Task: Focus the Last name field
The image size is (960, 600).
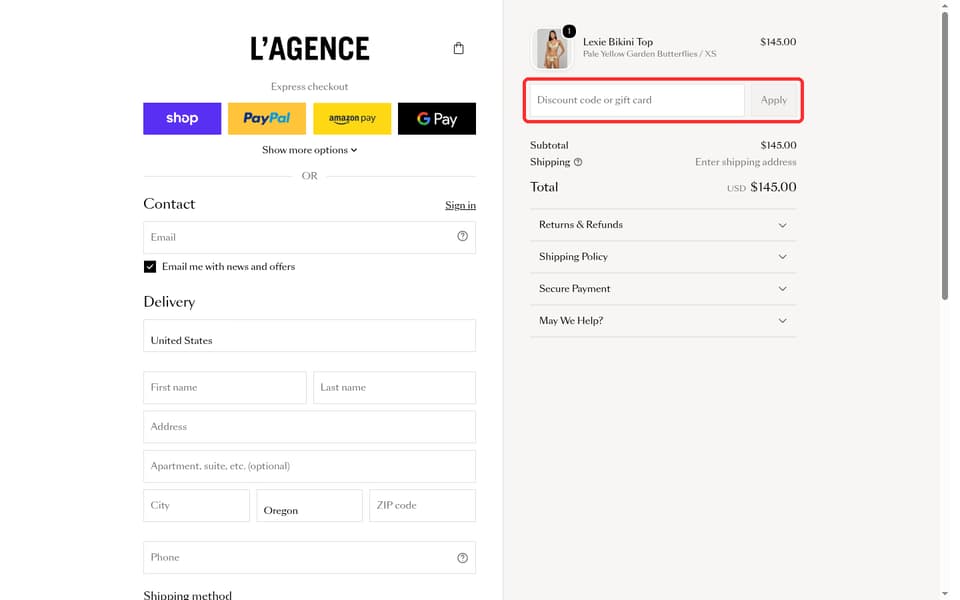Action: (394, 388)
